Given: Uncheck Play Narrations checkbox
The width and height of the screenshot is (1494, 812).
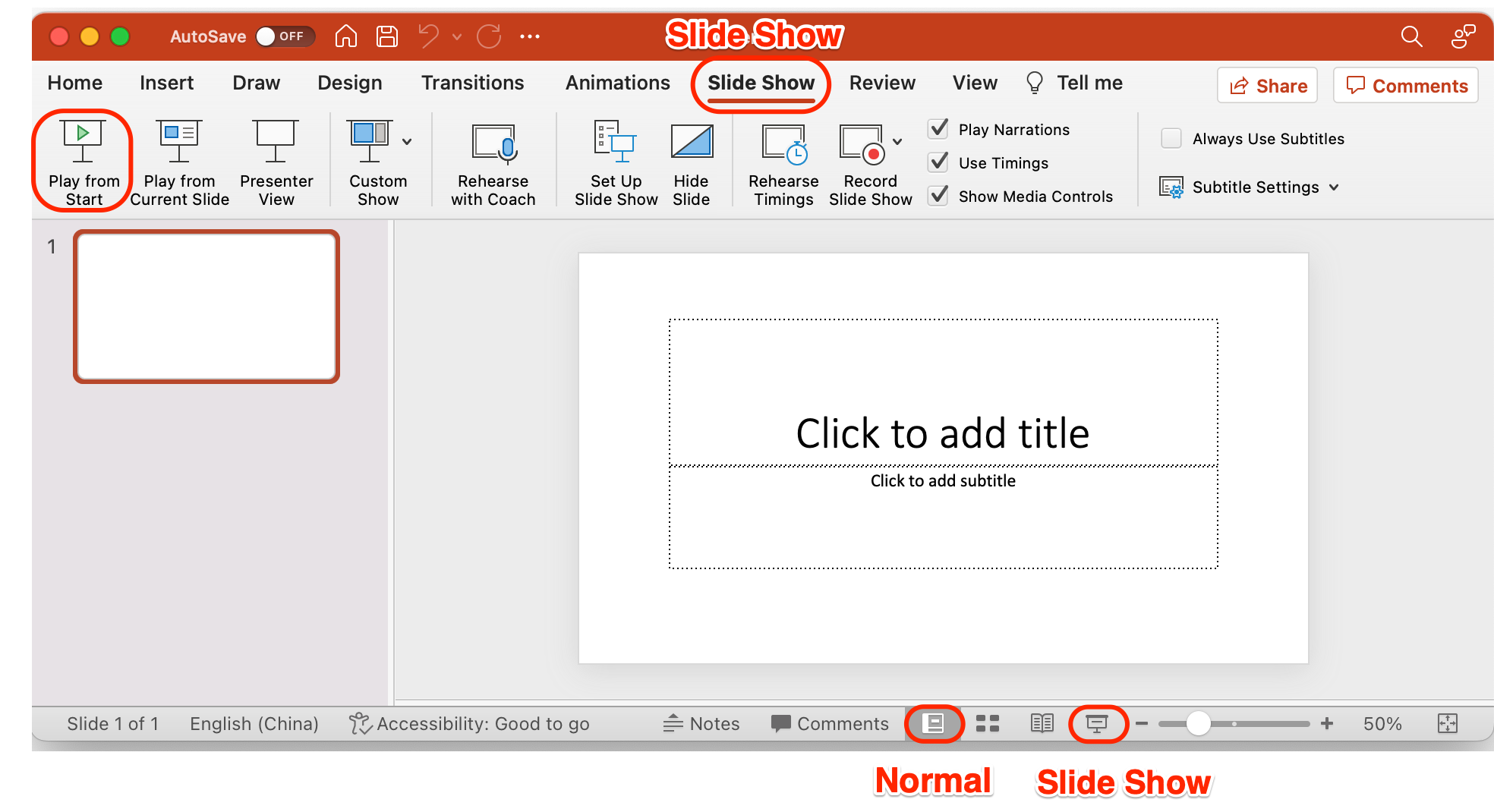Looking at the screenshot, I should point(939,129).
